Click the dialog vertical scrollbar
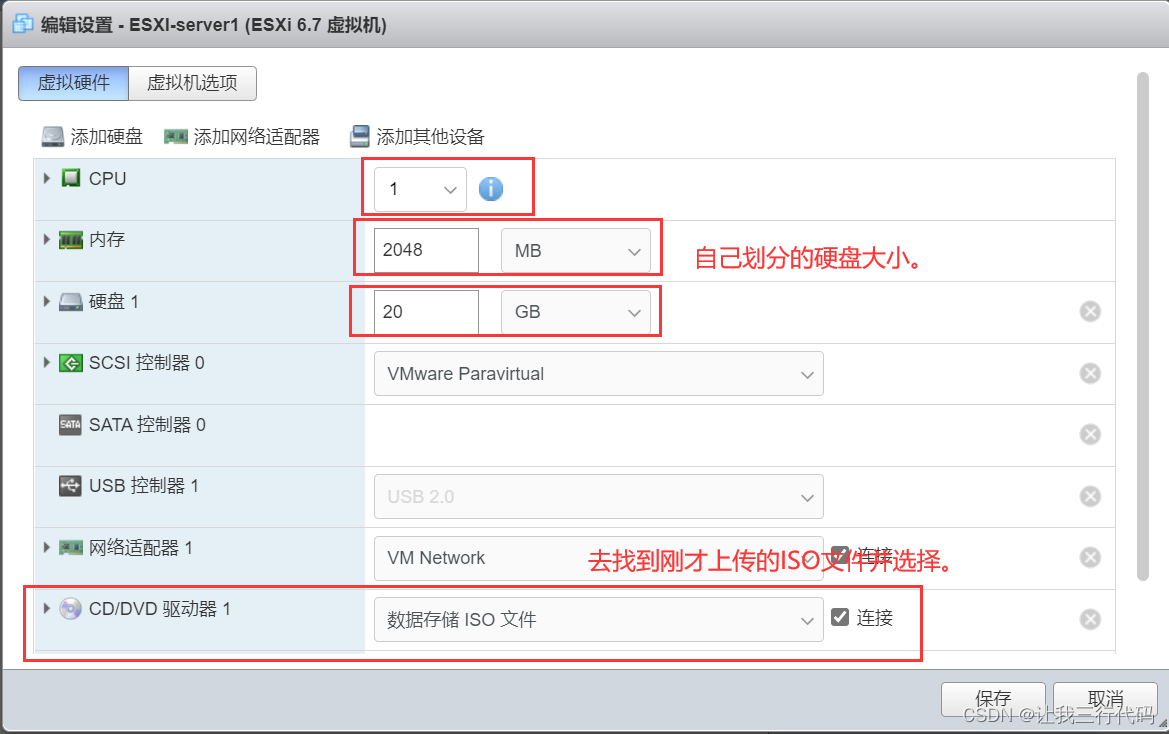The width and height of the screenshot is (1169, 734). [1143, 326]
